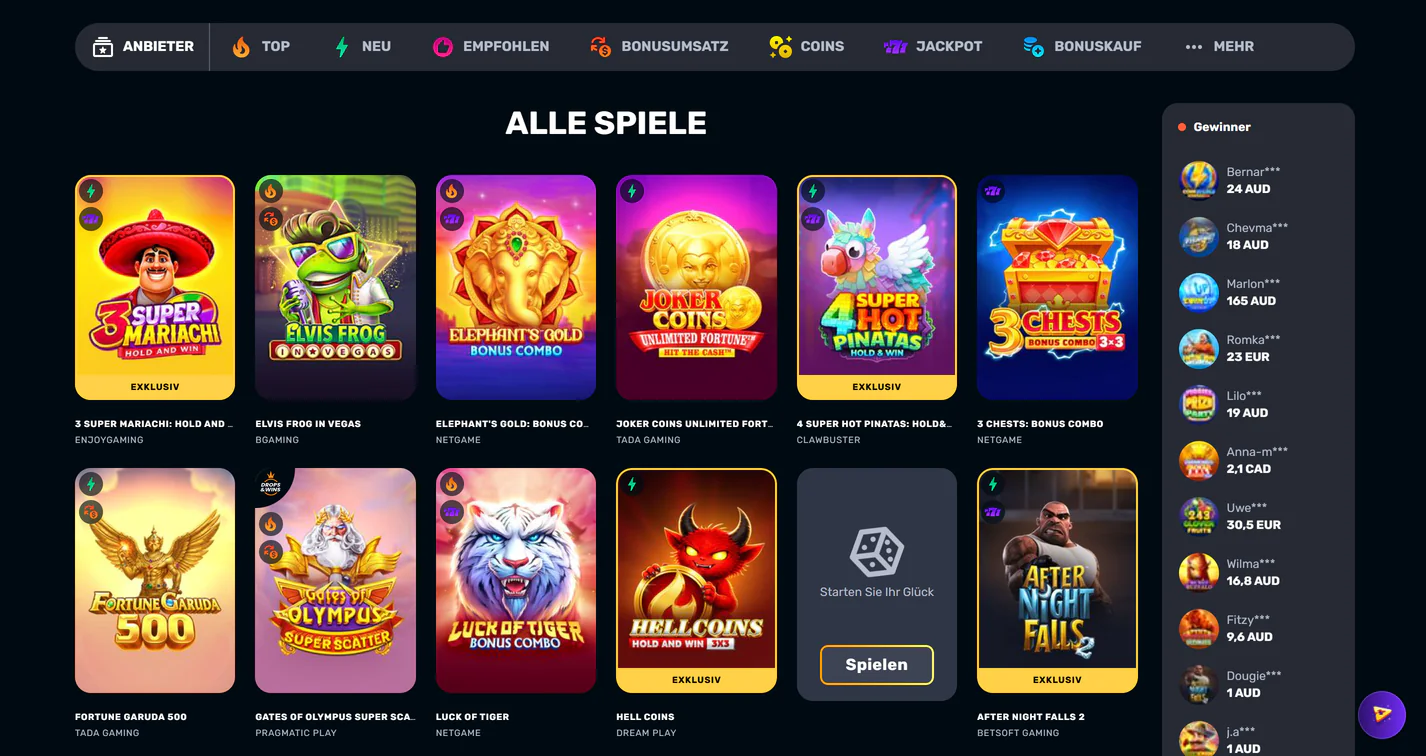Click the After Night Falls 2 title link

pyautogui.click(x=1031, y=717)
